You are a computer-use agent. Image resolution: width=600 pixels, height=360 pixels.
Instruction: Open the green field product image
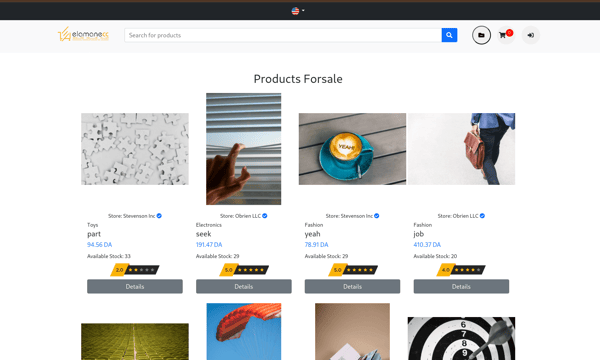pos(135,342)
